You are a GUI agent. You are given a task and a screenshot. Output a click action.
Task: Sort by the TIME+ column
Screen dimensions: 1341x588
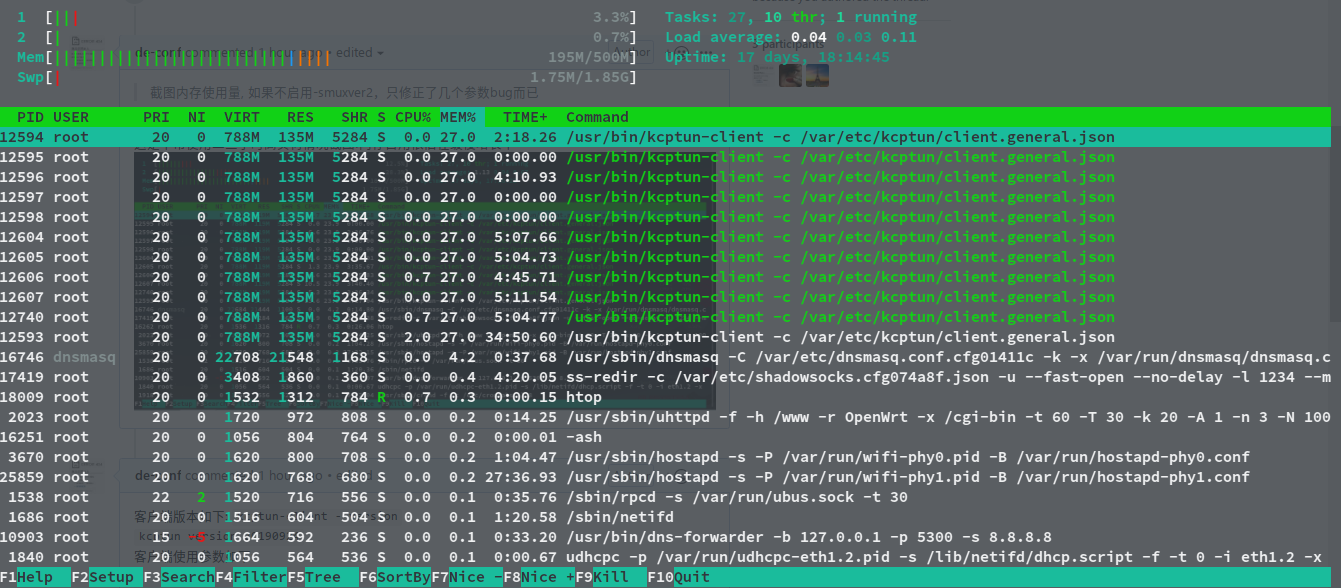click(x=524, y=117)
